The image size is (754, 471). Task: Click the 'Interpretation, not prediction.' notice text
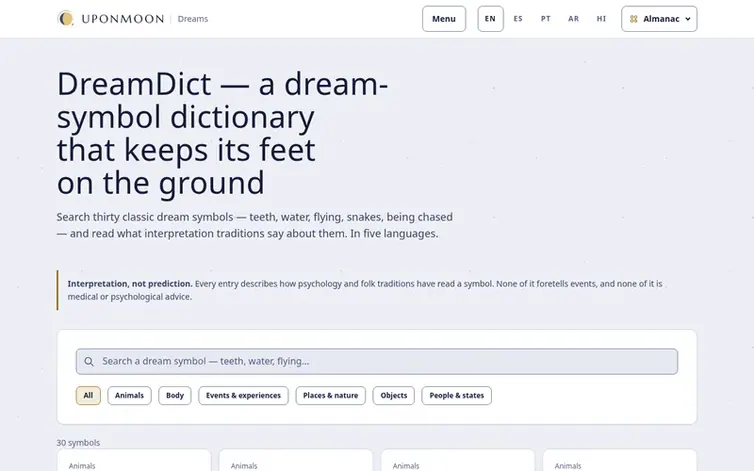(130, 284)
